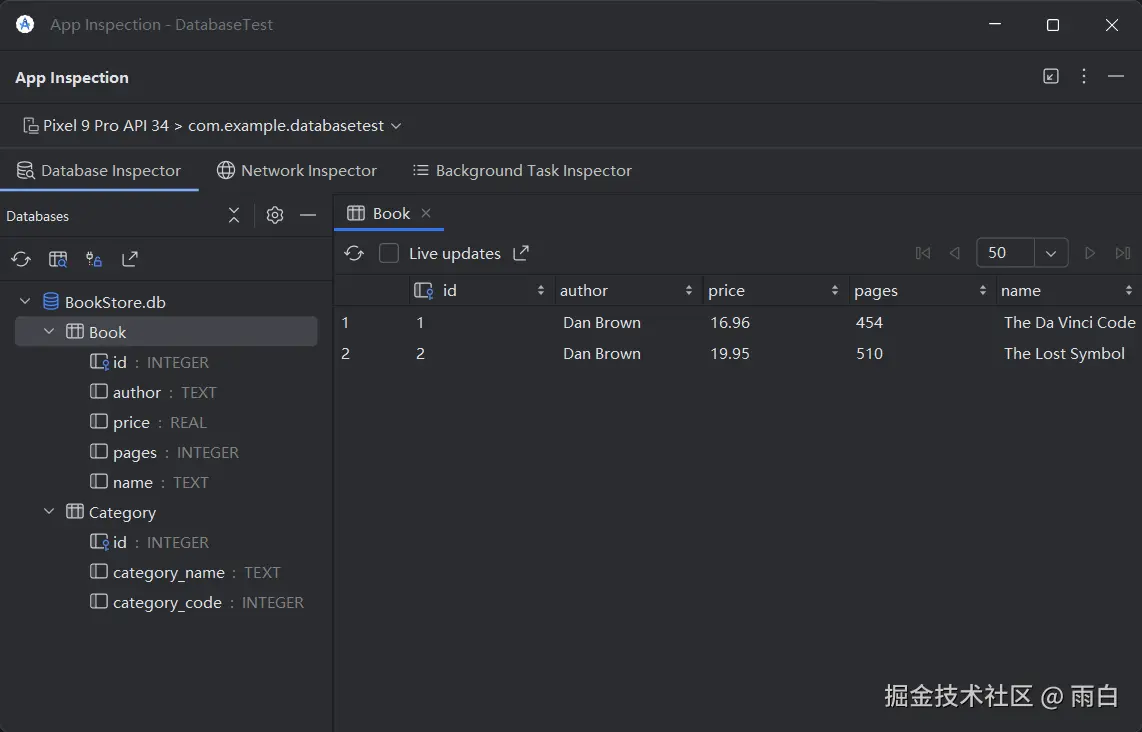Open the page size dropdown
1142x732 pixels.
pos(1050,254)
